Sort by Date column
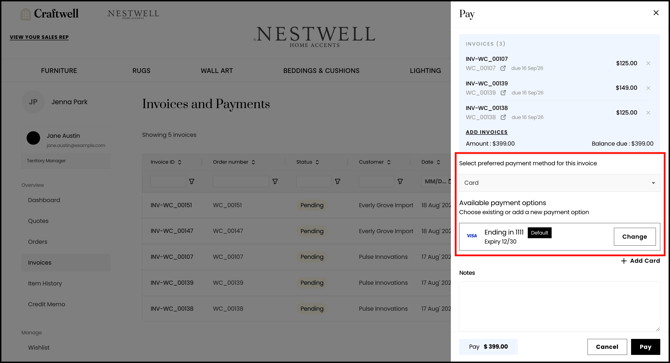 tap(438, 162)
